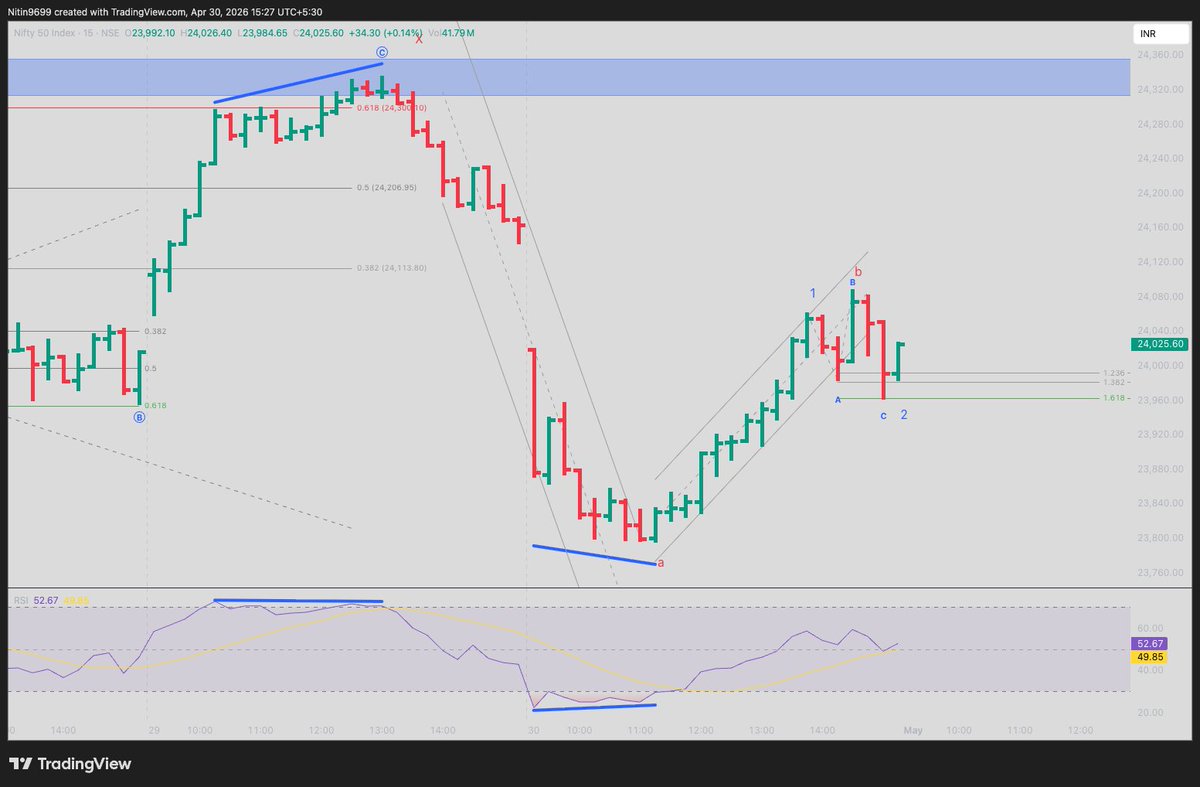The width and height of the screenshot is (1200, 787).
Task: Click the 24,120.00 price scale label
Action: coord(1159,262)
